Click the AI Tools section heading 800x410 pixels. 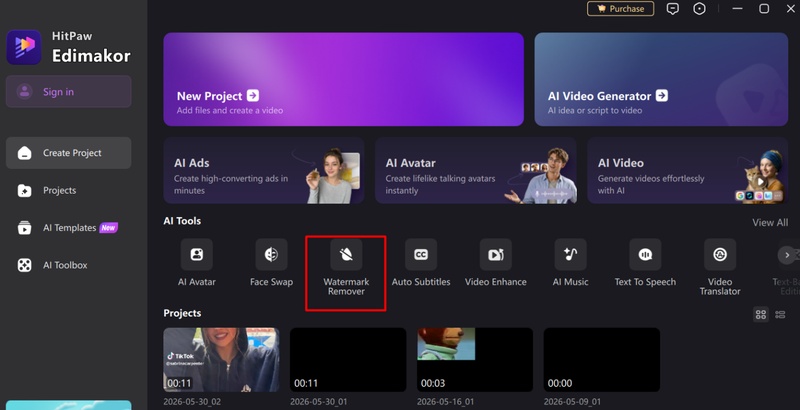[182, 221]
